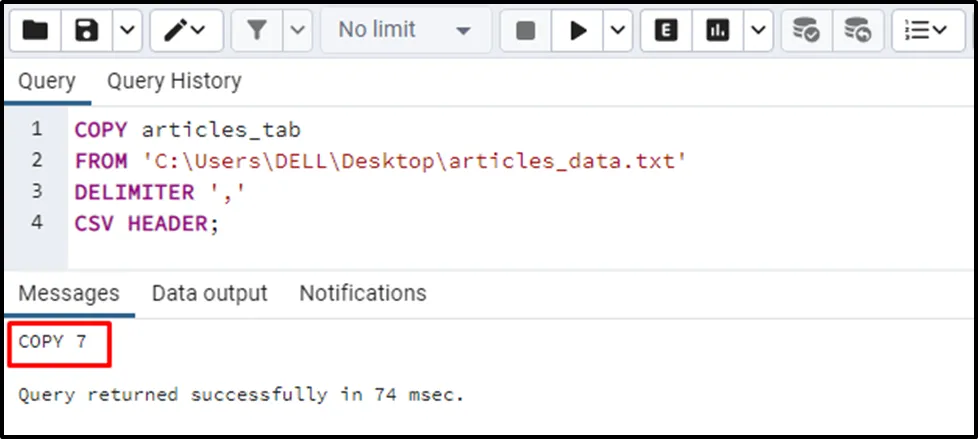Switch to the Query History tab
This screenshot has height=439, width=978.
(174, 81)
